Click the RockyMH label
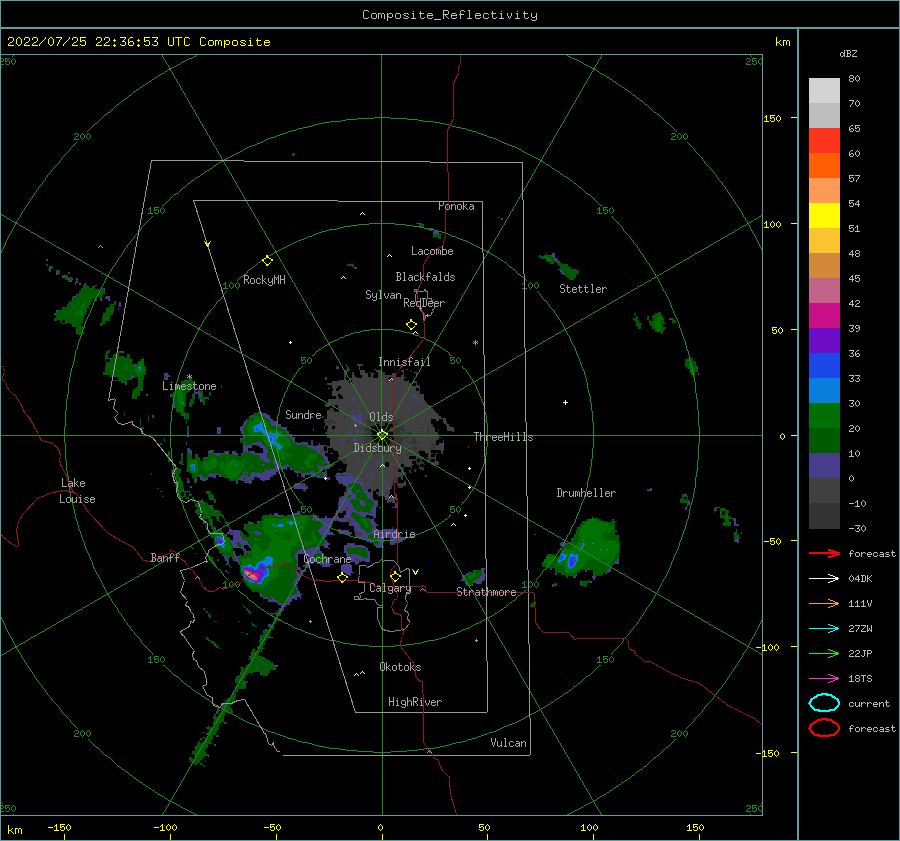The width and height of the screenshot is (900, 841). coord(264,280)
